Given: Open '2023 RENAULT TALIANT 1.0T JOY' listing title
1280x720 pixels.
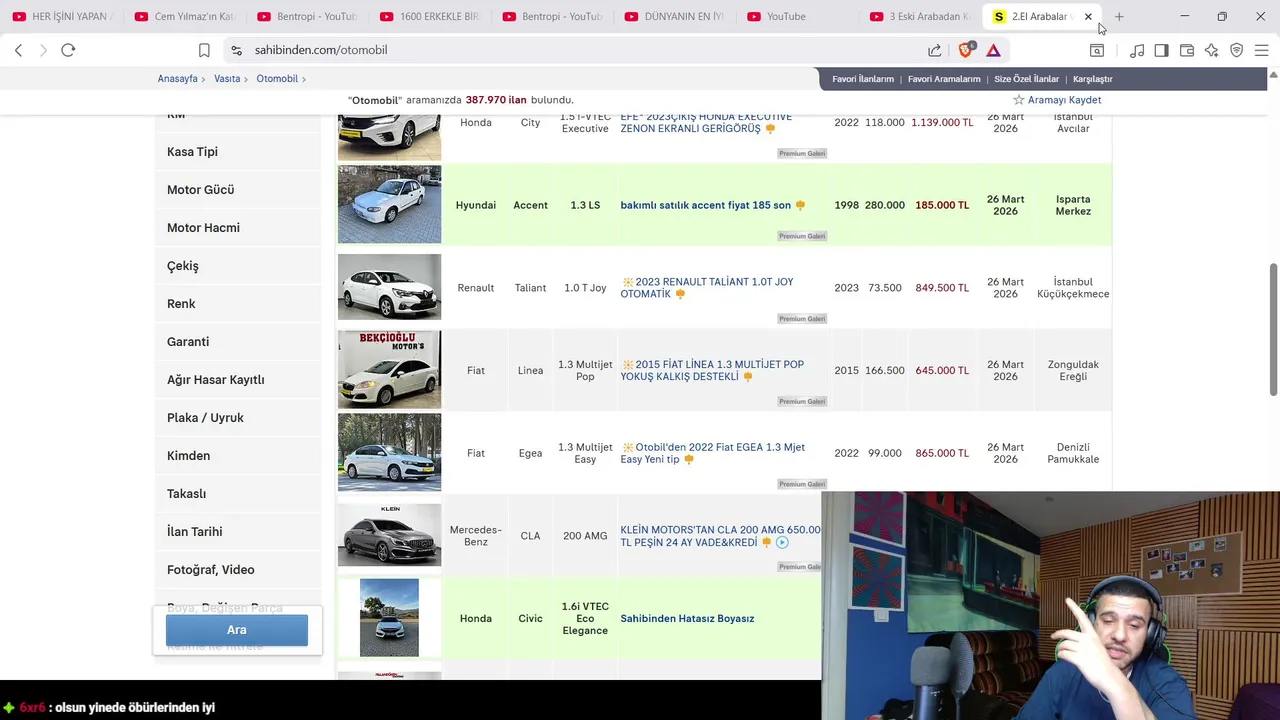Looking at the screenshot, I should [x=706, y=288].
